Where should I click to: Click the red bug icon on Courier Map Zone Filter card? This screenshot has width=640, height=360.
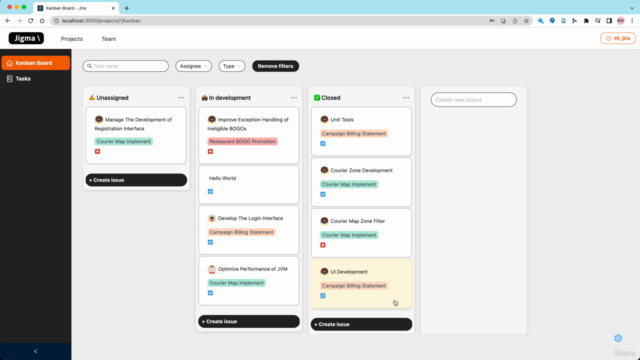323,245
